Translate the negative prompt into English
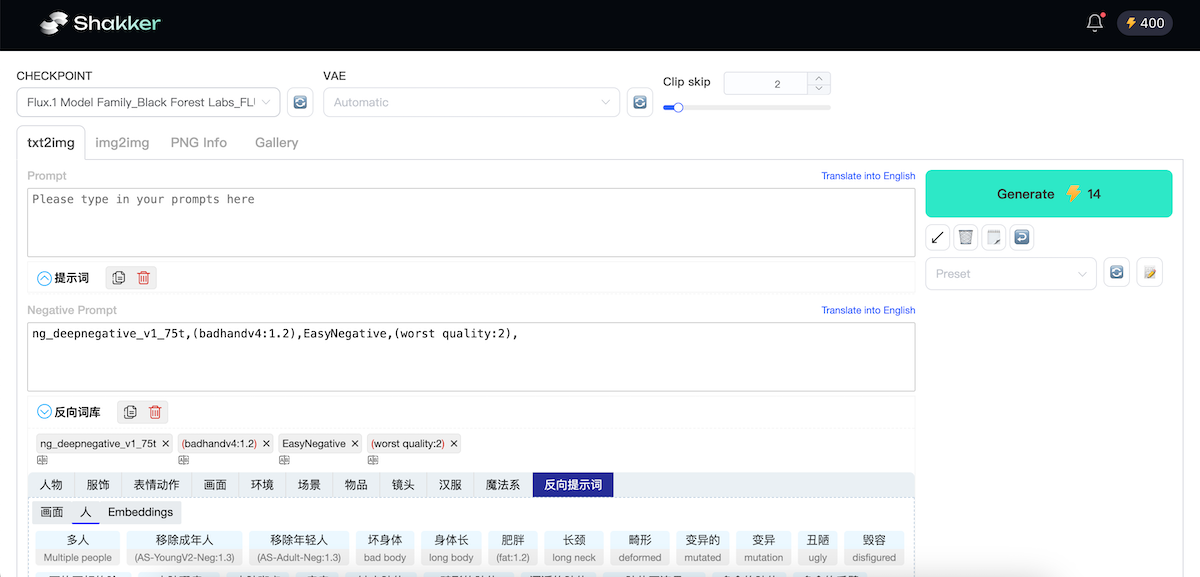 [x=868, y=310]
